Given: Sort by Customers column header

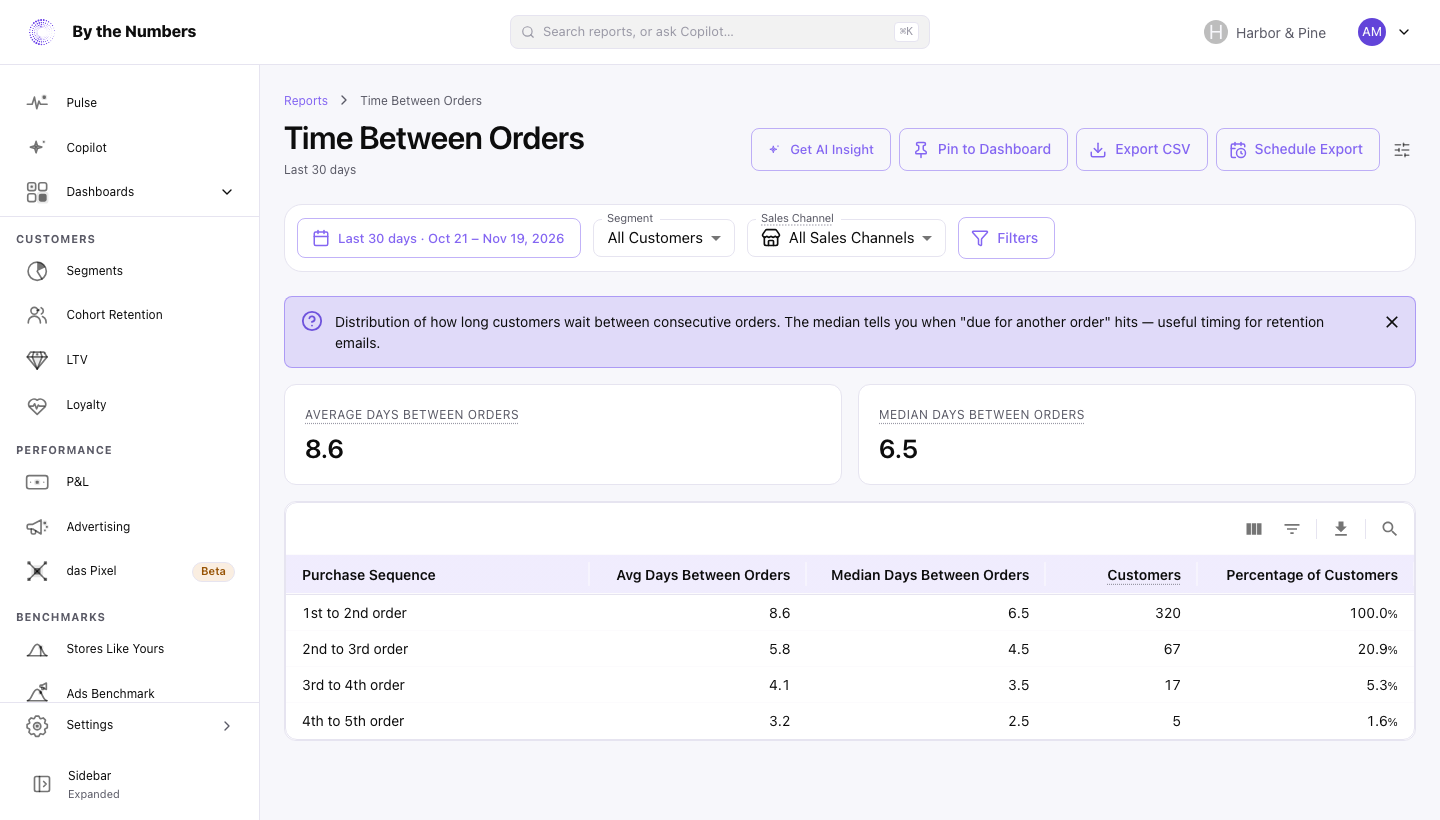Looking at the screenshot, I should click(x=1144, y=575).
